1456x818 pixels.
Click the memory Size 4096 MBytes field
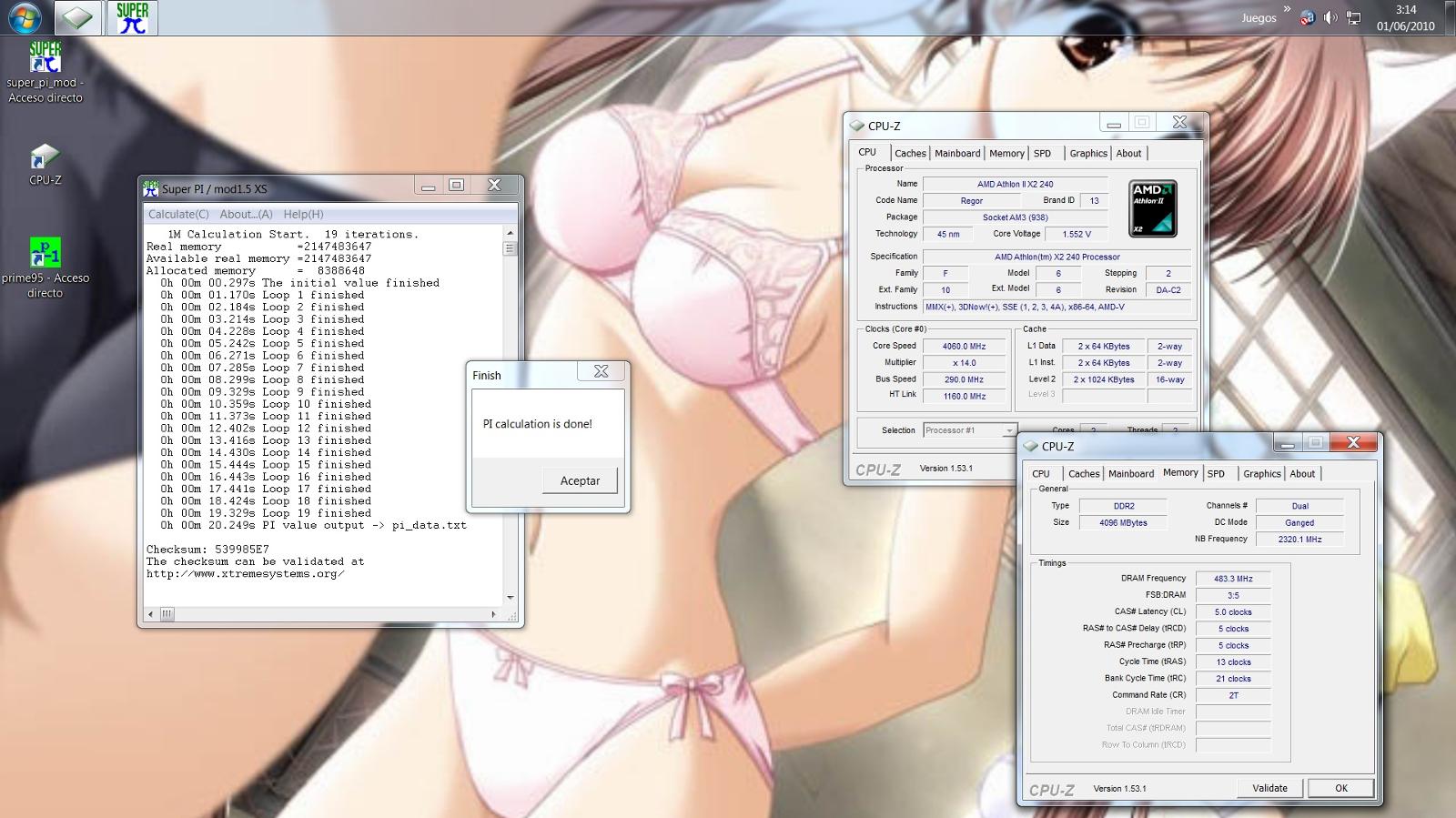1123,522
